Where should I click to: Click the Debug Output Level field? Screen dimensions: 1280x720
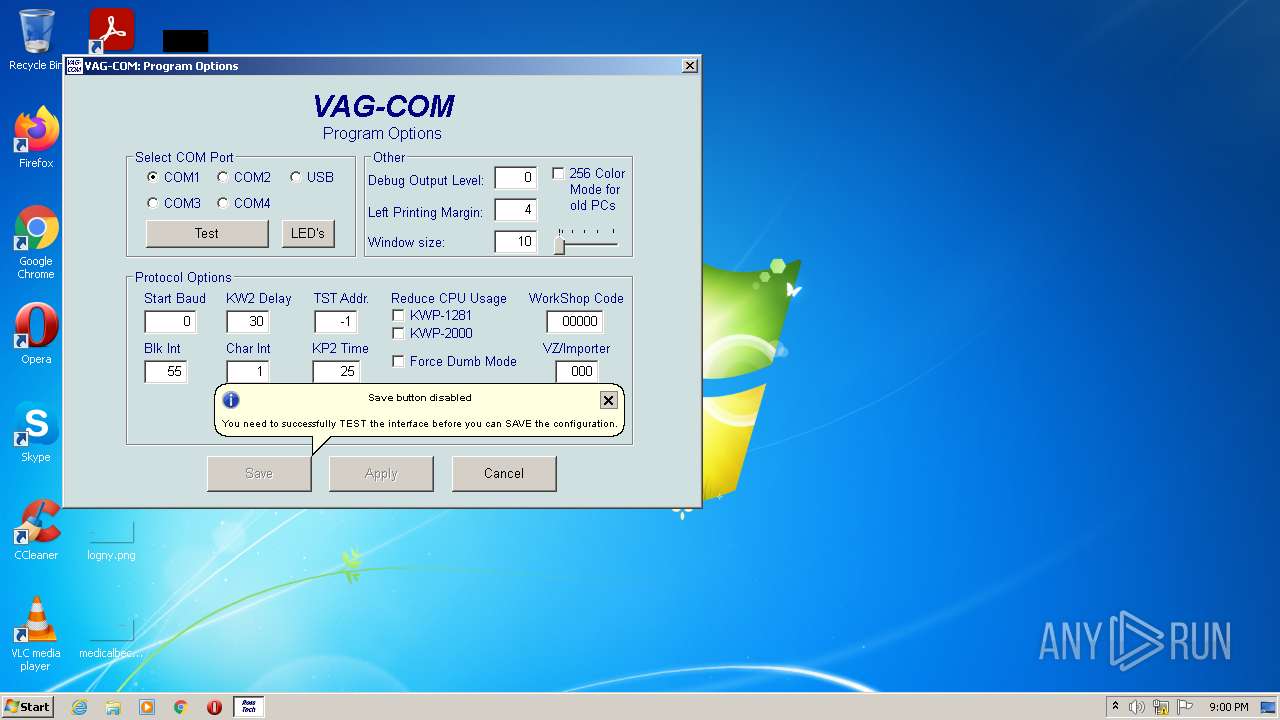pyautogui.click(x=516, y=178)
